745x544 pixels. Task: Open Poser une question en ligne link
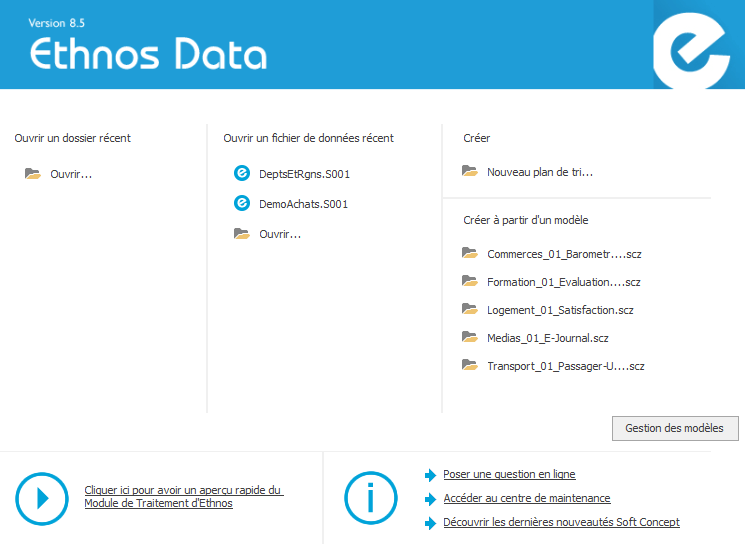[x=509, y=474]
